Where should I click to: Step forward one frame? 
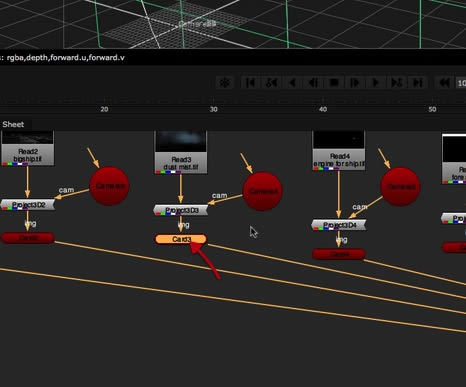tap(355, 82)
